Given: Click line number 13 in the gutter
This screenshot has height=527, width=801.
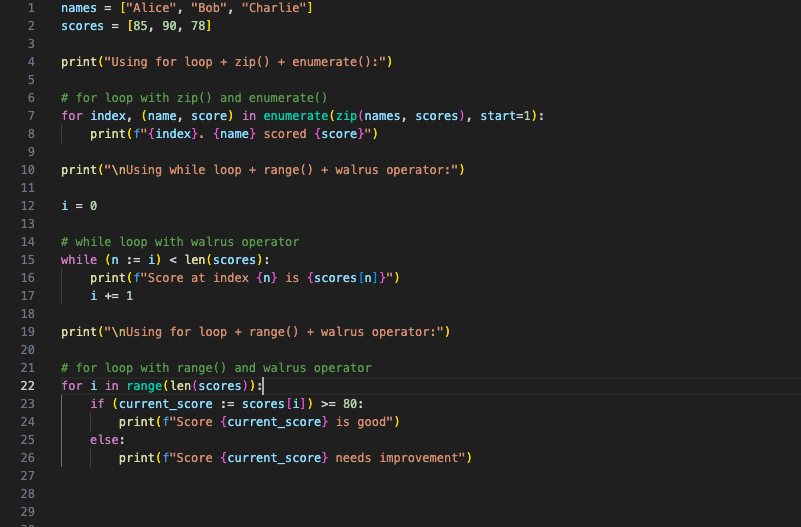Looking at the screenshot, I should pos(28,224).
